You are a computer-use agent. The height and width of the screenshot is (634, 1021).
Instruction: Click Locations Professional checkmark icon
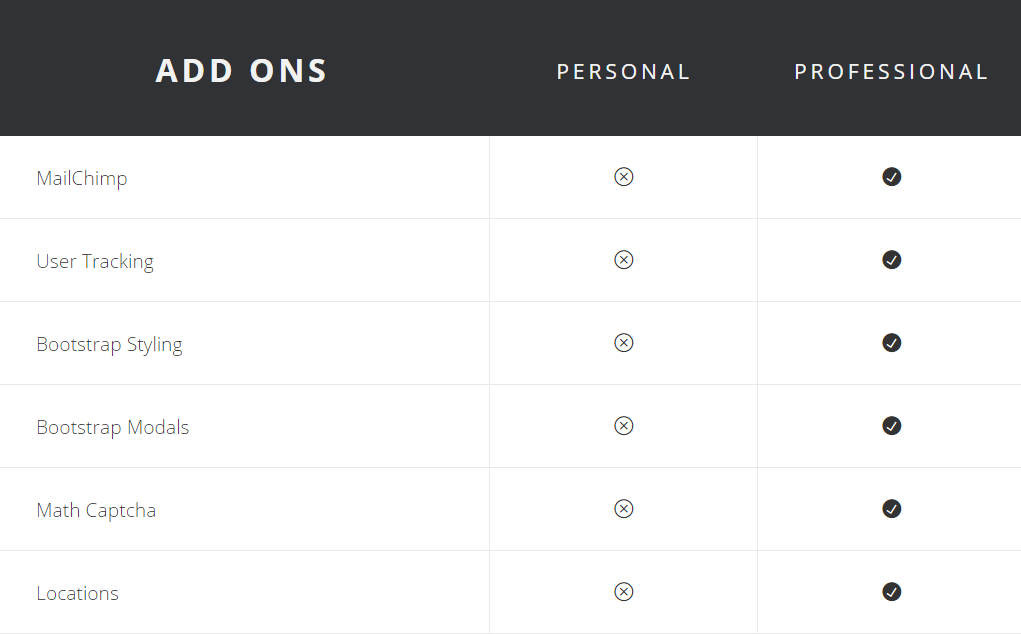[x=891, y=592]
